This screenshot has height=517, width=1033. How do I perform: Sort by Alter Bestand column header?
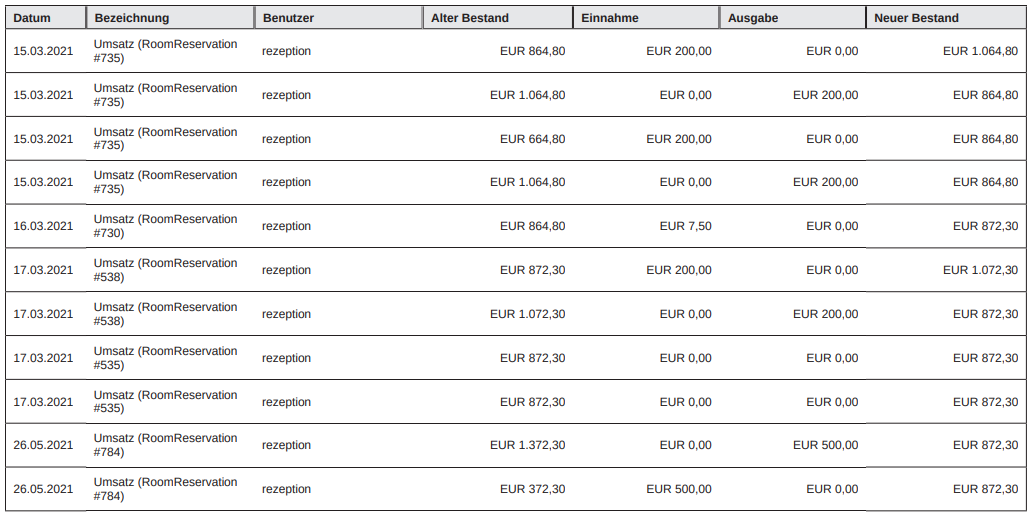tap(469, 18)
